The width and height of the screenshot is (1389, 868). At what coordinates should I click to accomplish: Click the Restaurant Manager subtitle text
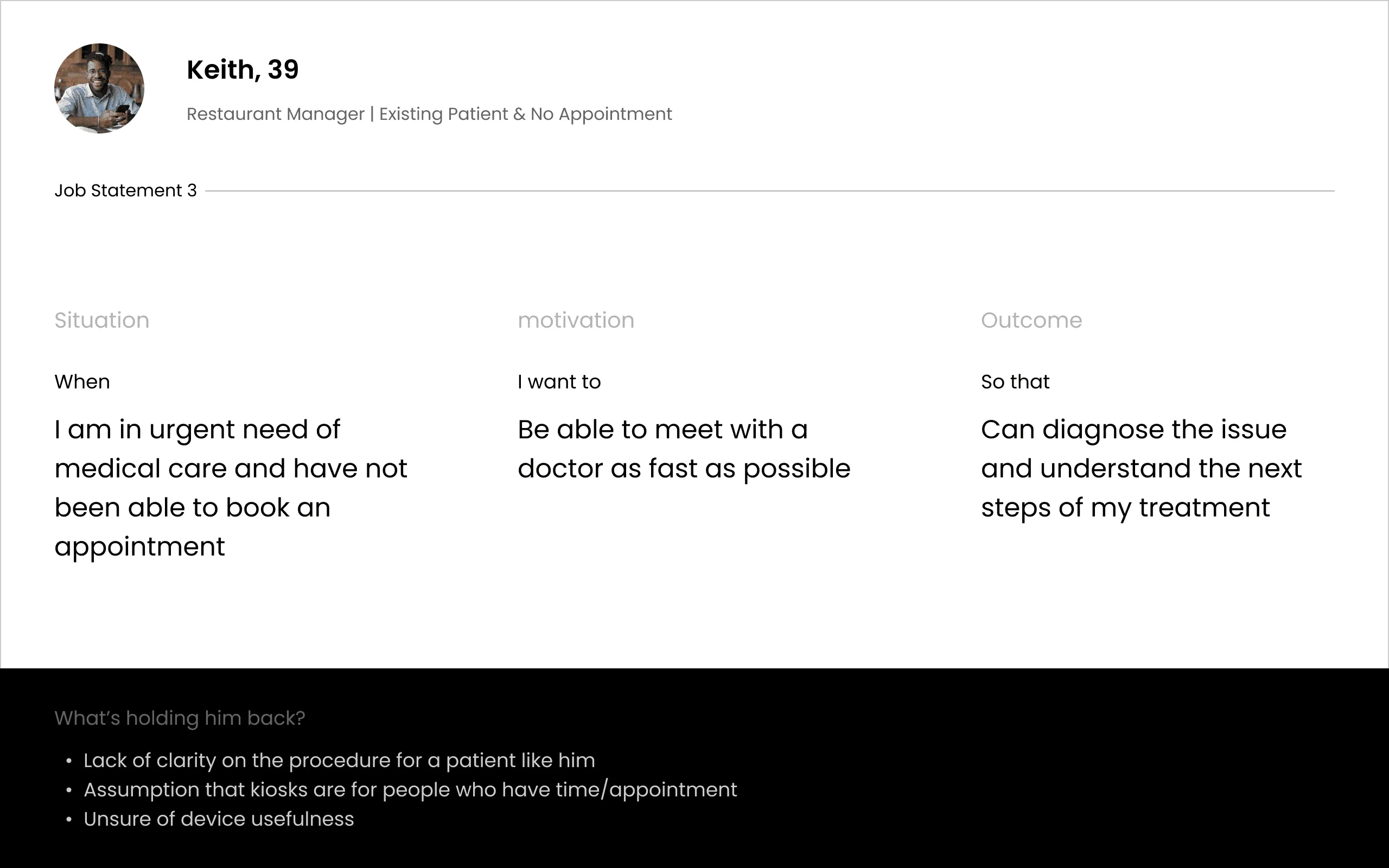point(276,114)
